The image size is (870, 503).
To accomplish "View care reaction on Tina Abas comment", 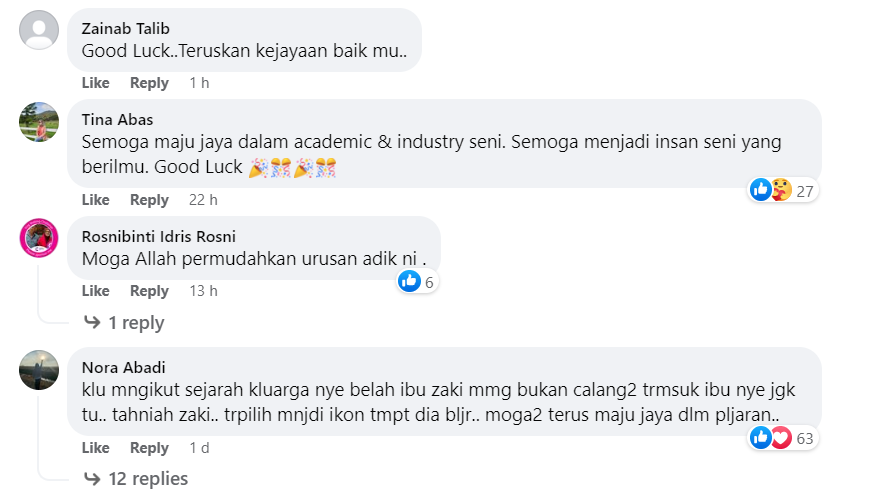I will click(x=781, y=190).
